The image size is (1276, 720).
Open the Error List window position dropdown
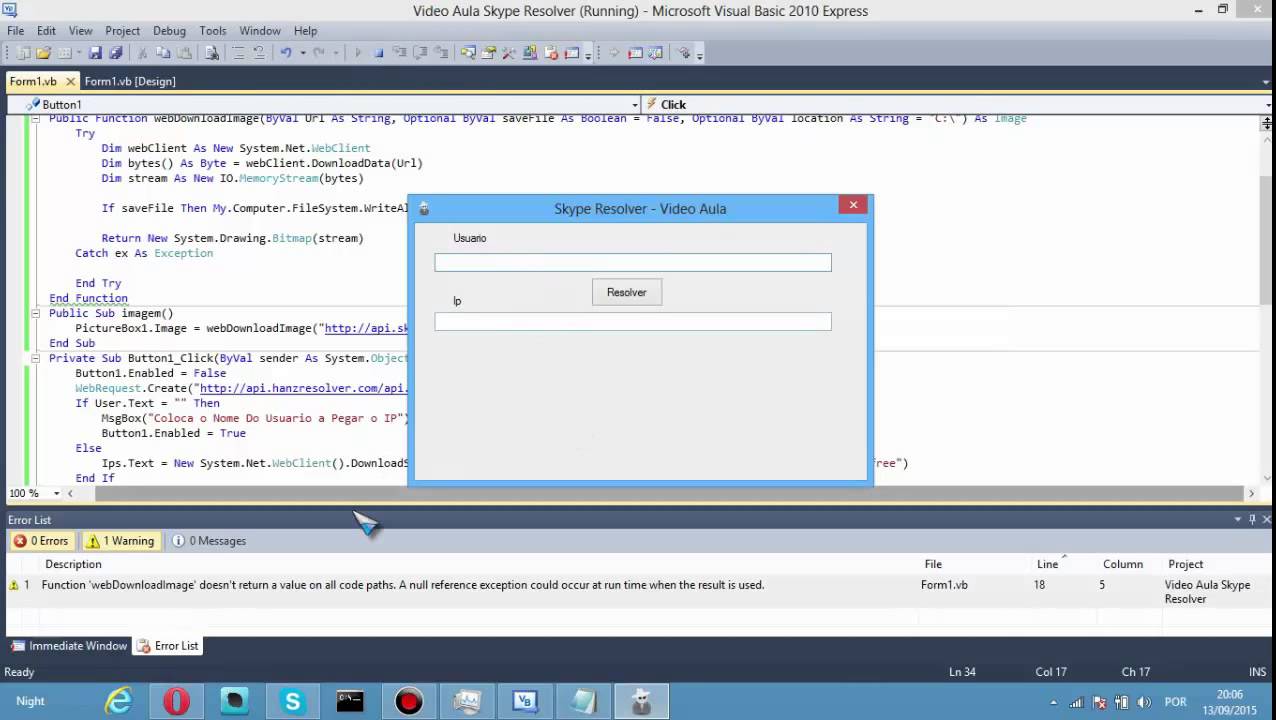1238,519
